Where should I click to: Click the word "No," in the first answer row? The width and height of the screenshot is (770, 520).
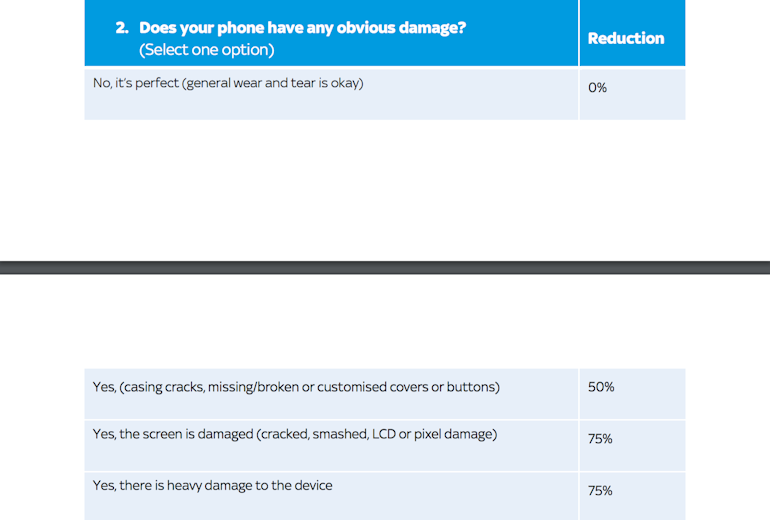[x=103, y=83]
